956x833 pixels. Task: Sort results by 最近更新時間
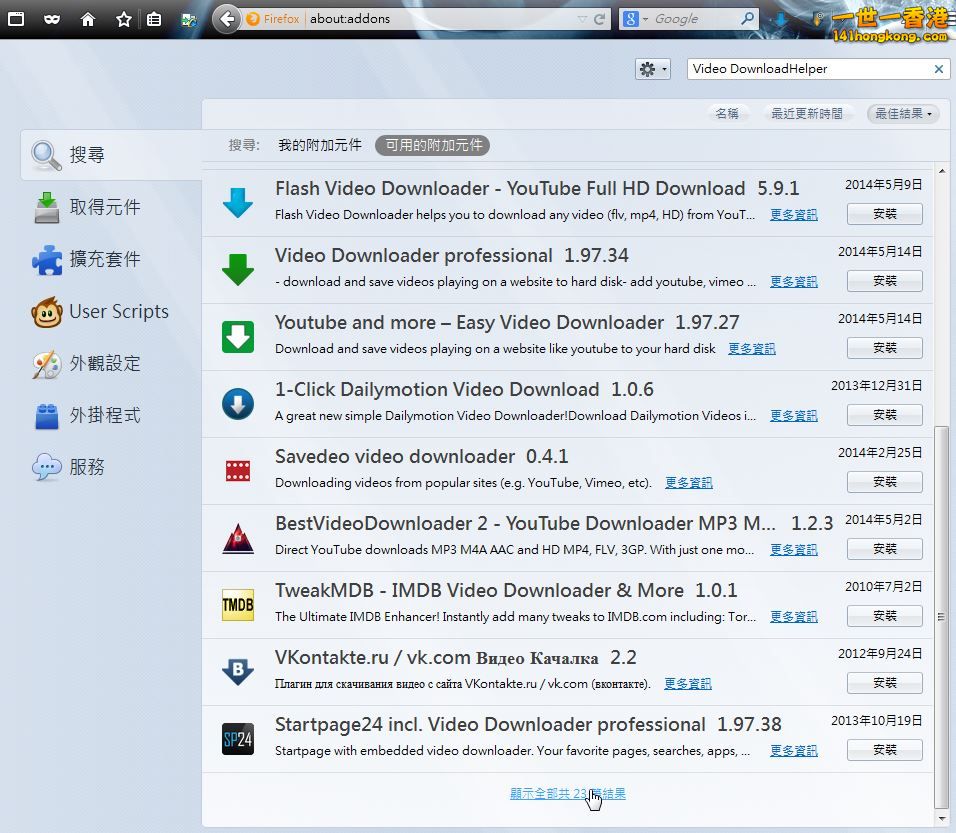[807, 113]
